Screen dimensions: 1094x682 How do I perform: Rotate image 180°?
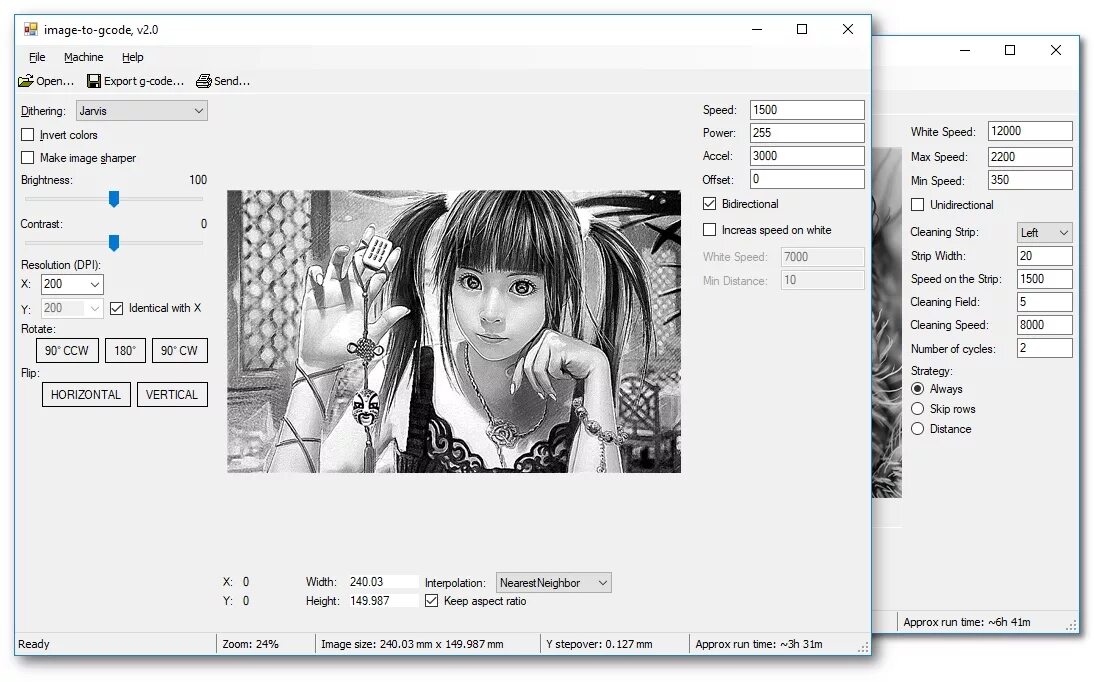tap(125, 350)
